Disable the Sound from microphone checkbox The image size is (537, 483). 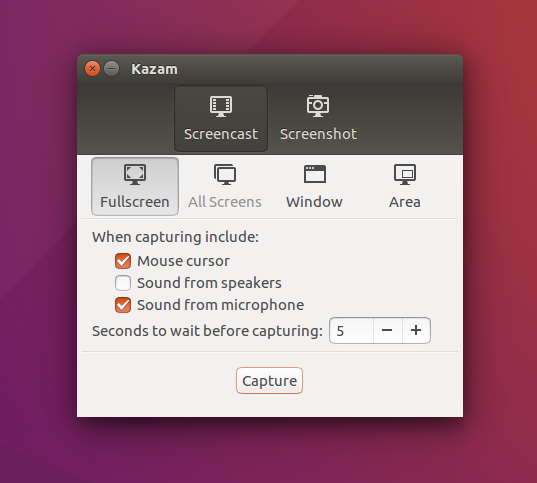click(x=123, y=305)
